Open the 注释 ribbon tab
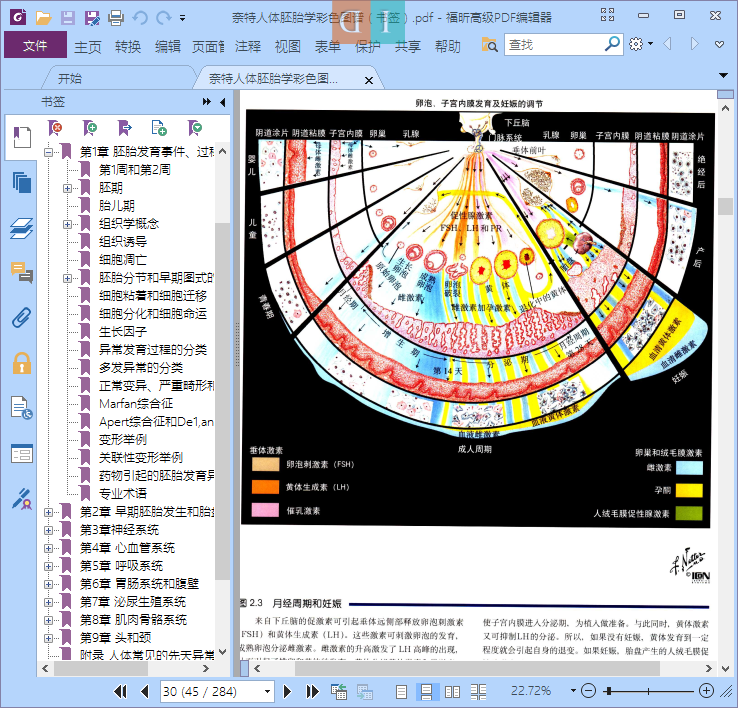This screenshot has height=708, width=738. point(248,47)
